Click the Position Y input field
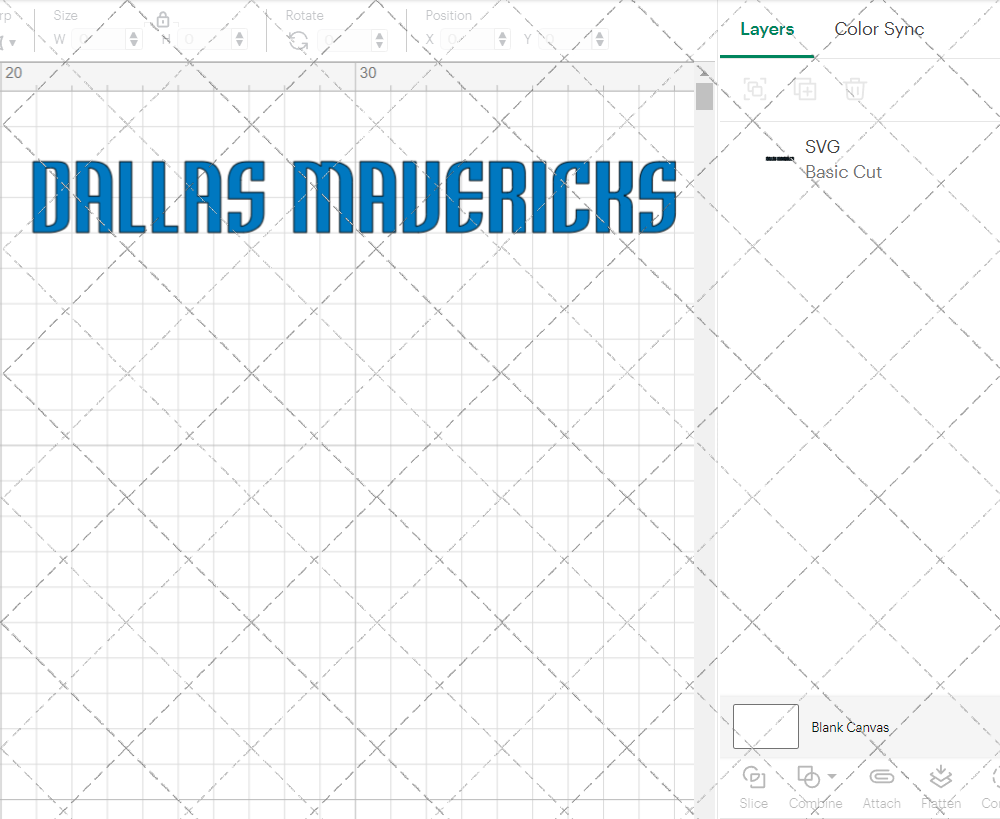Image resolution: width=1000 pixels, height=819 pixels. [x=566, y=40]
